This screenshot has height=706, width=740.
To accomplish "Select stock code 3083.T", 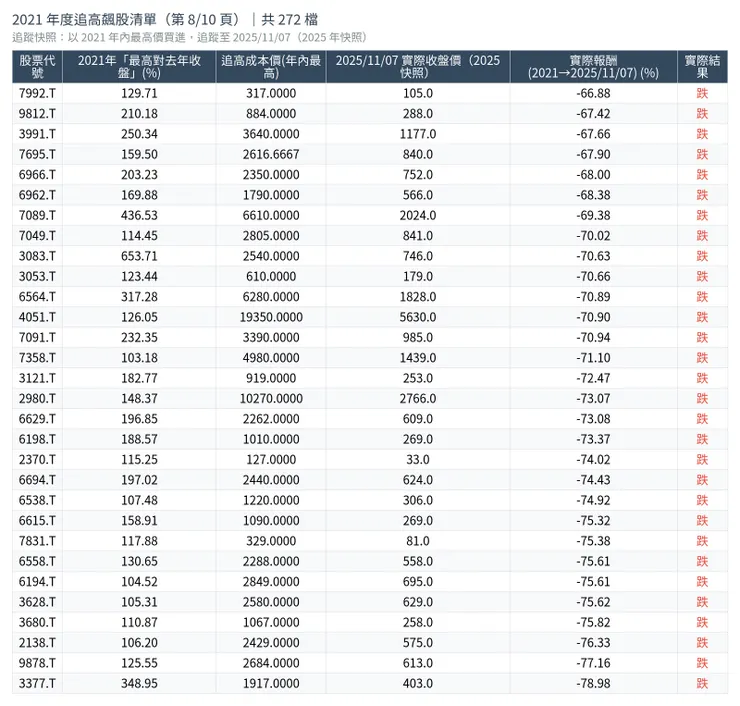I will [x=37, y=256].
